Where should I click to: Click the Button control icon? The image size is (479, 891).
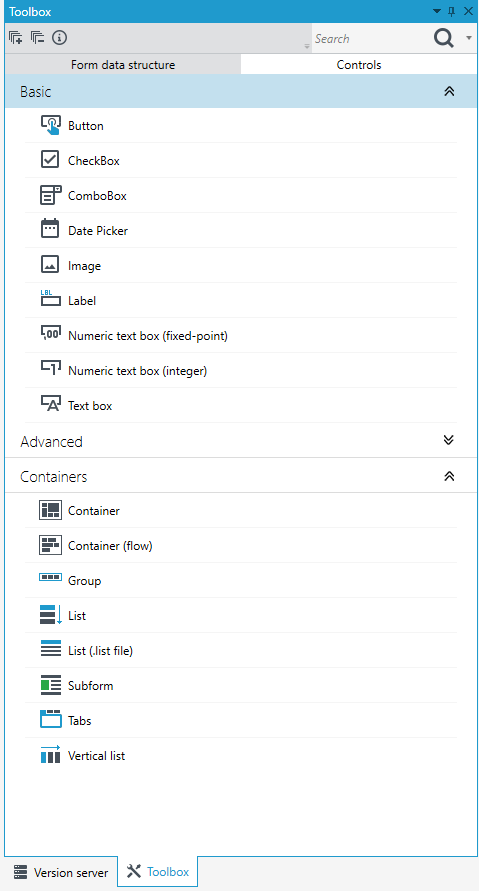click(x=51, y=126)
